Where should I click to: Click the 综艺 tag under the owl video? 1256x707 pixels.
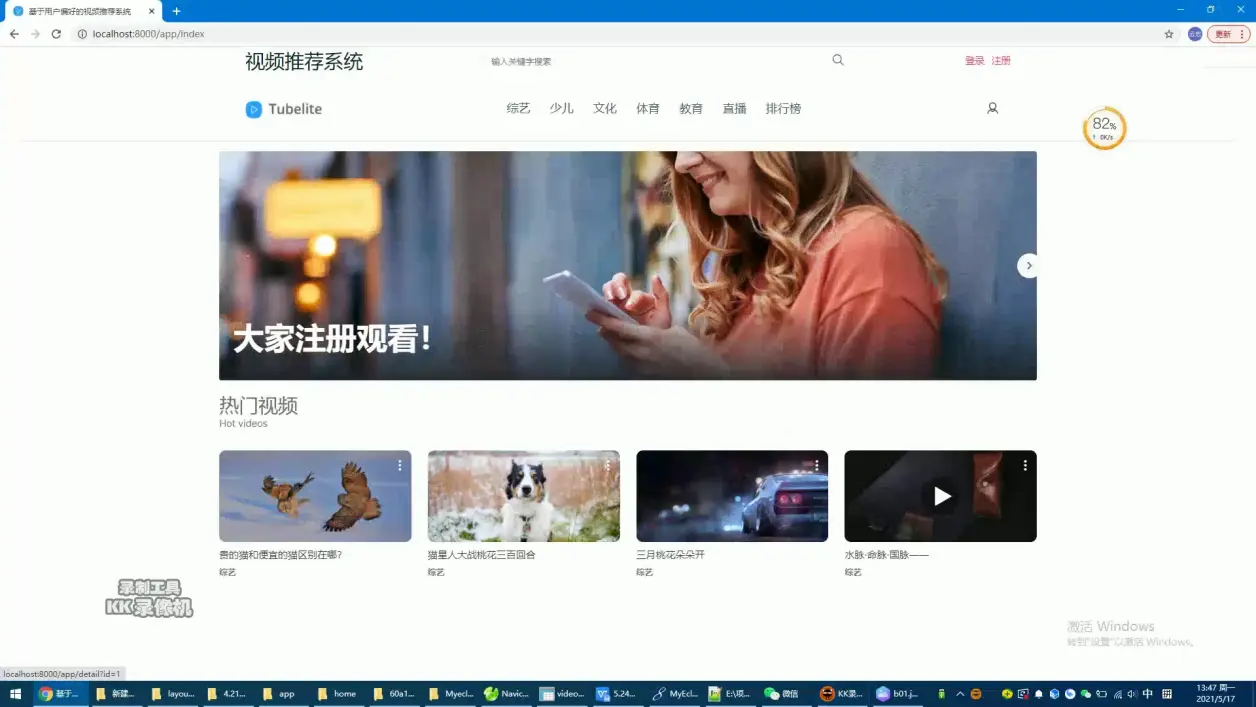[228, 572]
